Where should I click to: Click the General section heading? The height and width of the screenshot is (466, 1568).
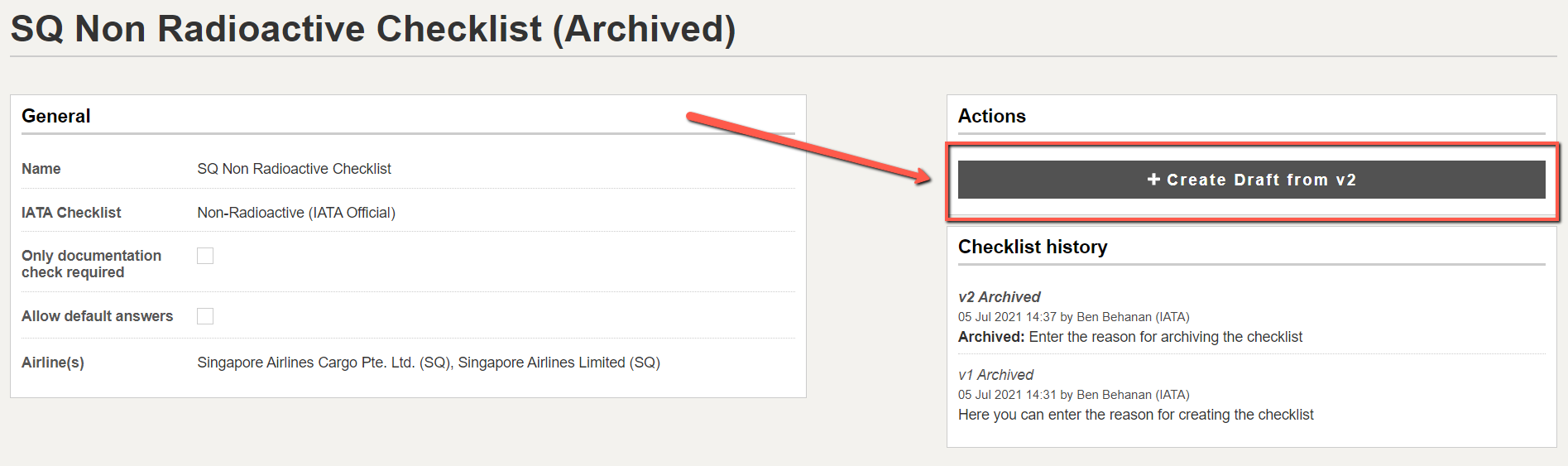[56, 116]
